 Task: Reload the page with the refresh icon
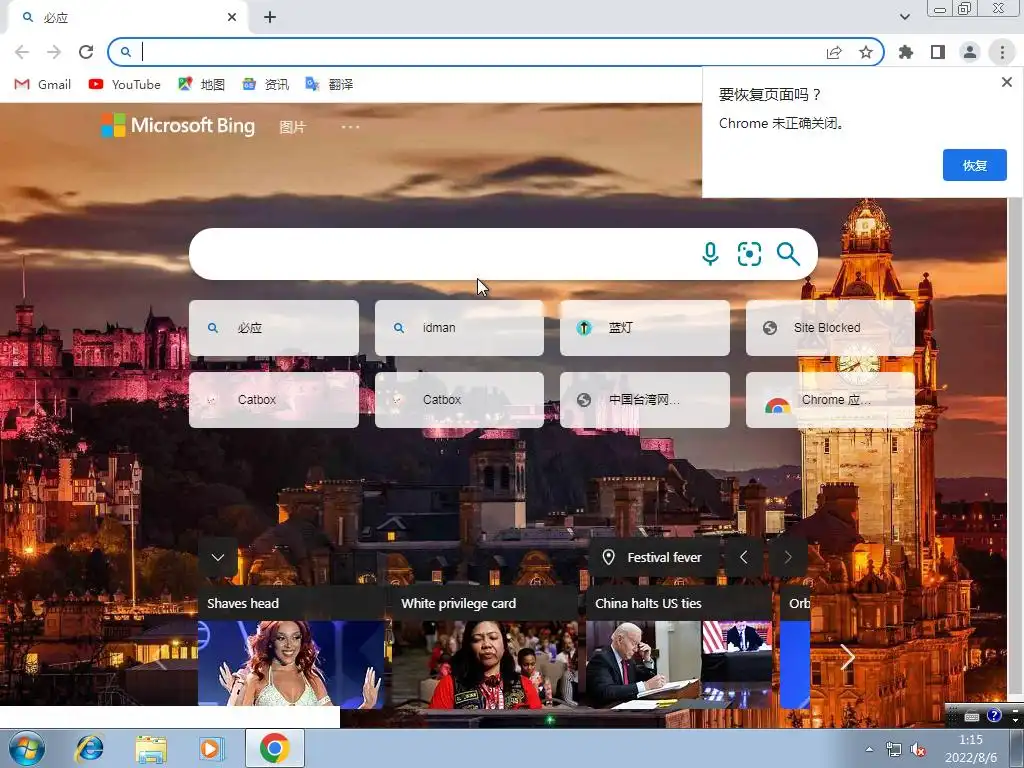[x=86, y=52]
